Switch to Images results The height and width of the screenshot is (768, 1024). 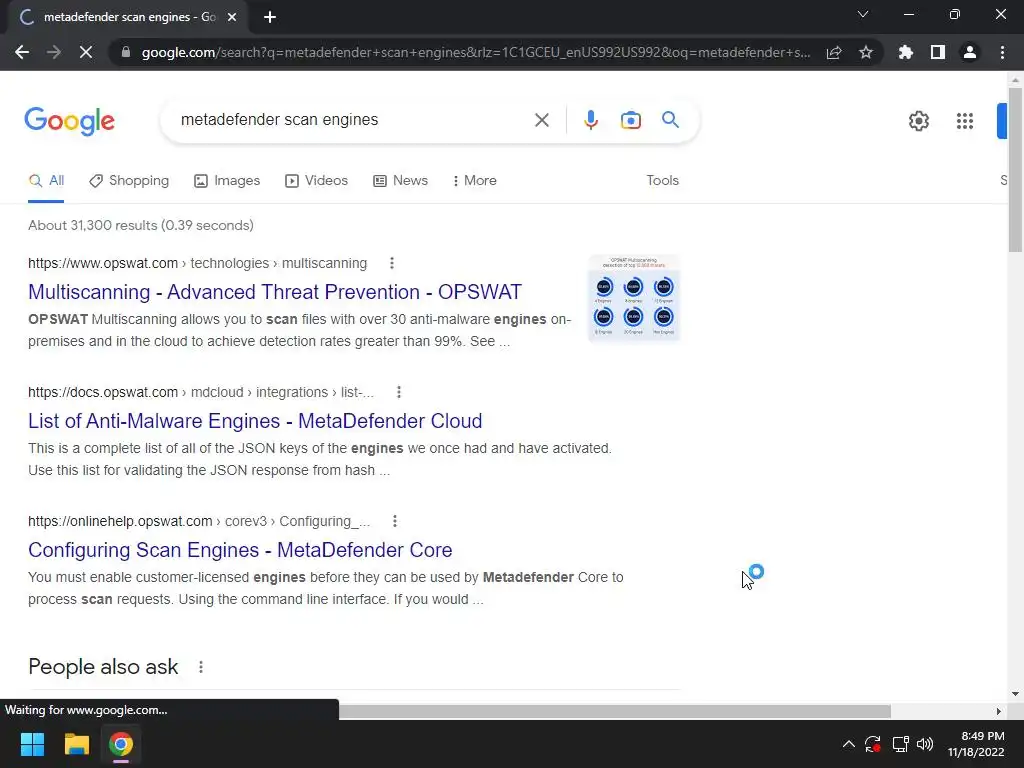coord(227,181)
